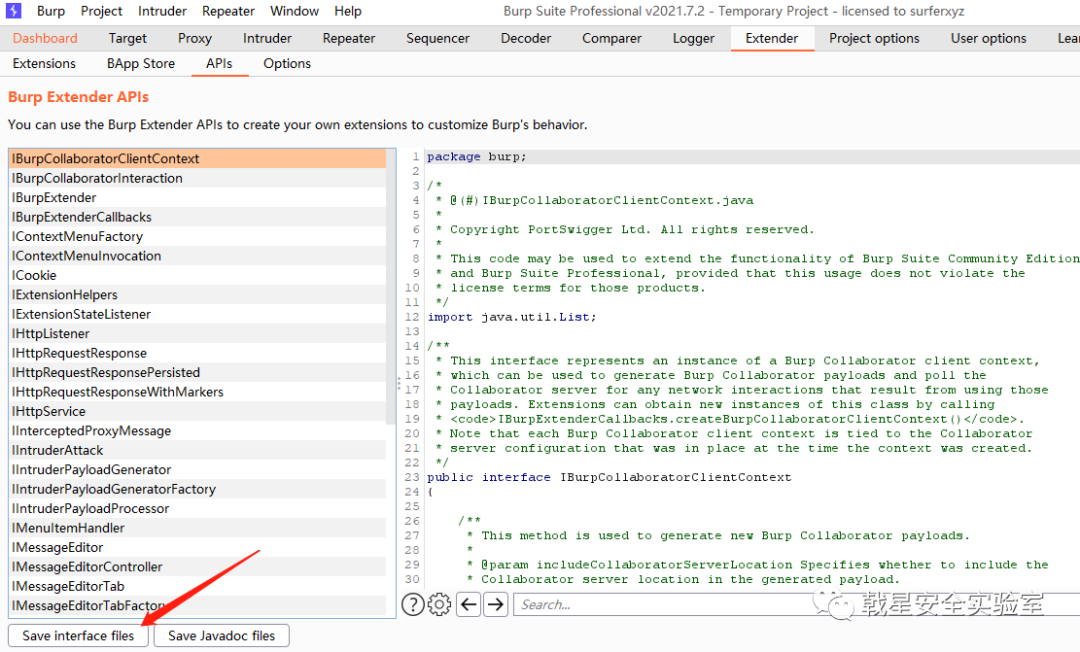Select IExtensionHelpers in list
1080x652 pixels.
pyautogui.click(x=197, y=295)
